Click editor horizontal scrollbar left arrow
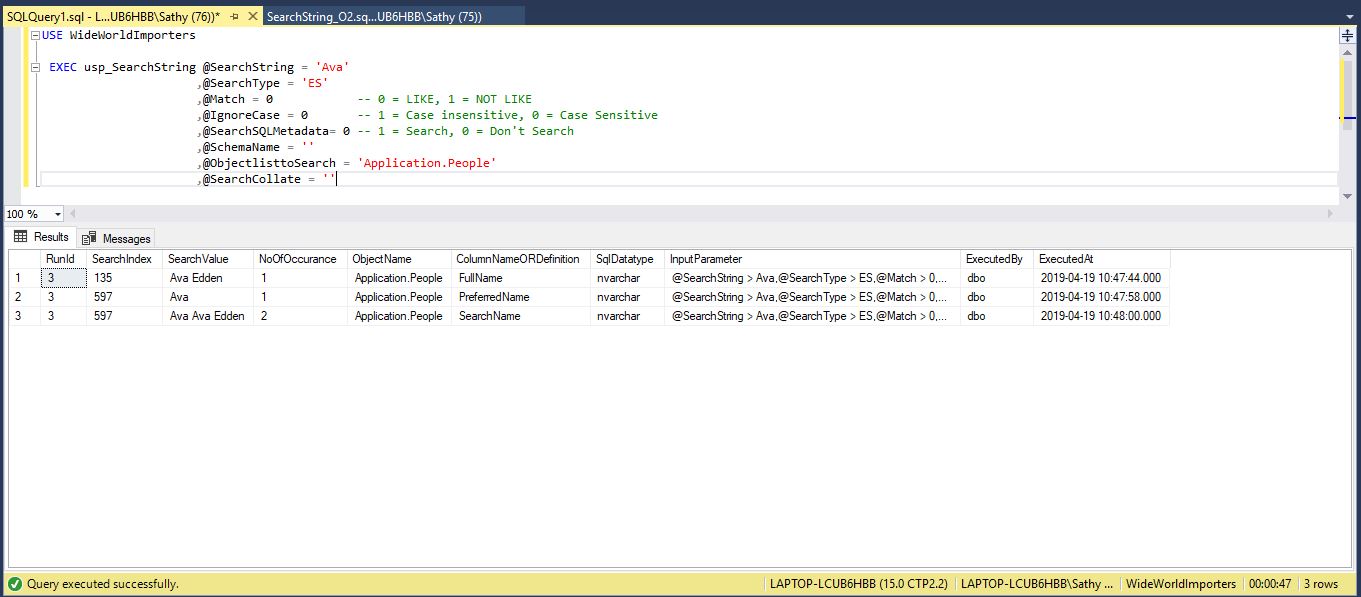 (73, 214)
